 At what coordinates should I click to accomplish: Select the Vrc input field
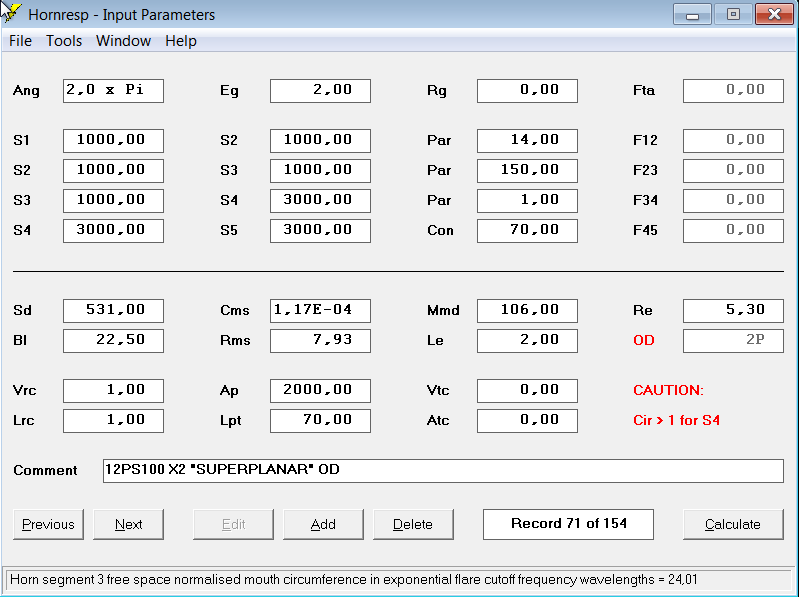pyautogui.click(x=113, y=391)
